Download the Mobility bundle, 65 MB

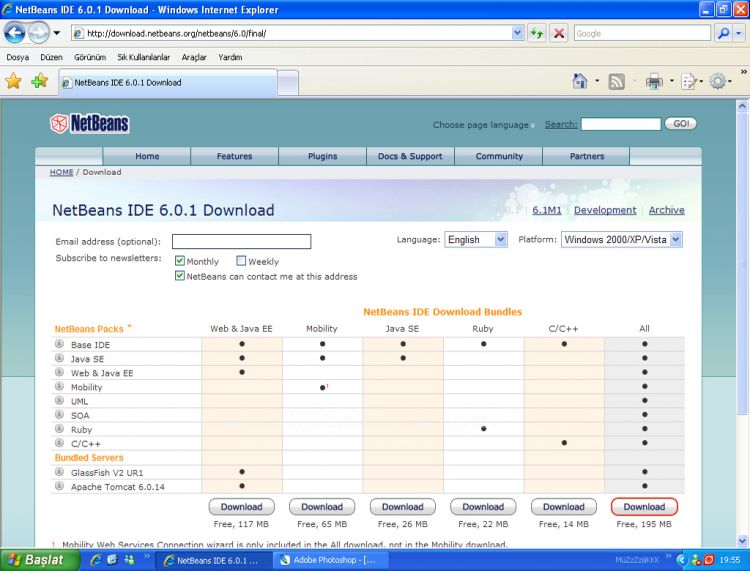click(x=322, y=506)
